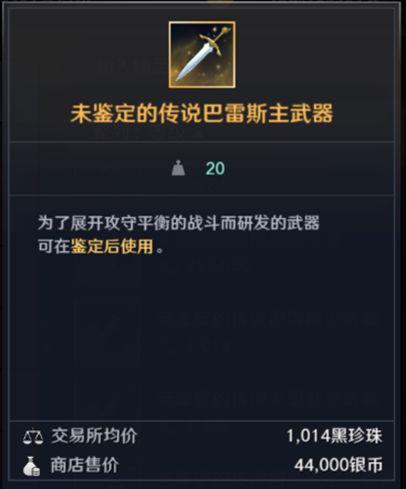Click the 商店售价 label
This screenshot has height=489, width=406.
click(84, 465)
